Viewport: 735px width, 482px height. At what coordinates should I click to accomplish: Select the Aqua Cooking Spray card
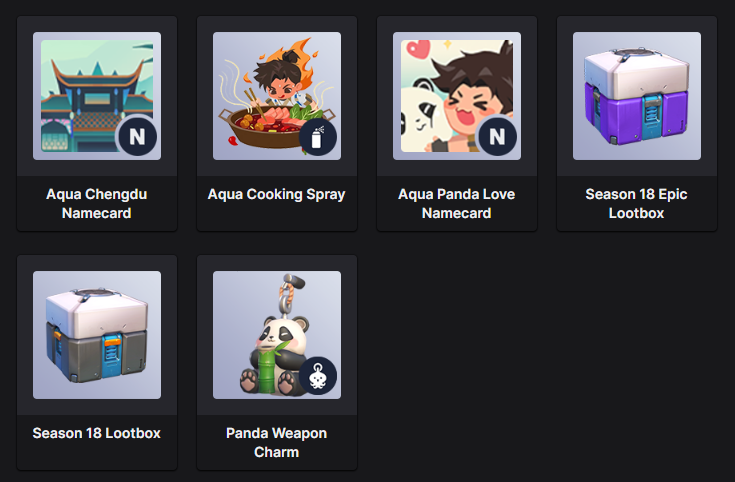click(x=277, y=124)
